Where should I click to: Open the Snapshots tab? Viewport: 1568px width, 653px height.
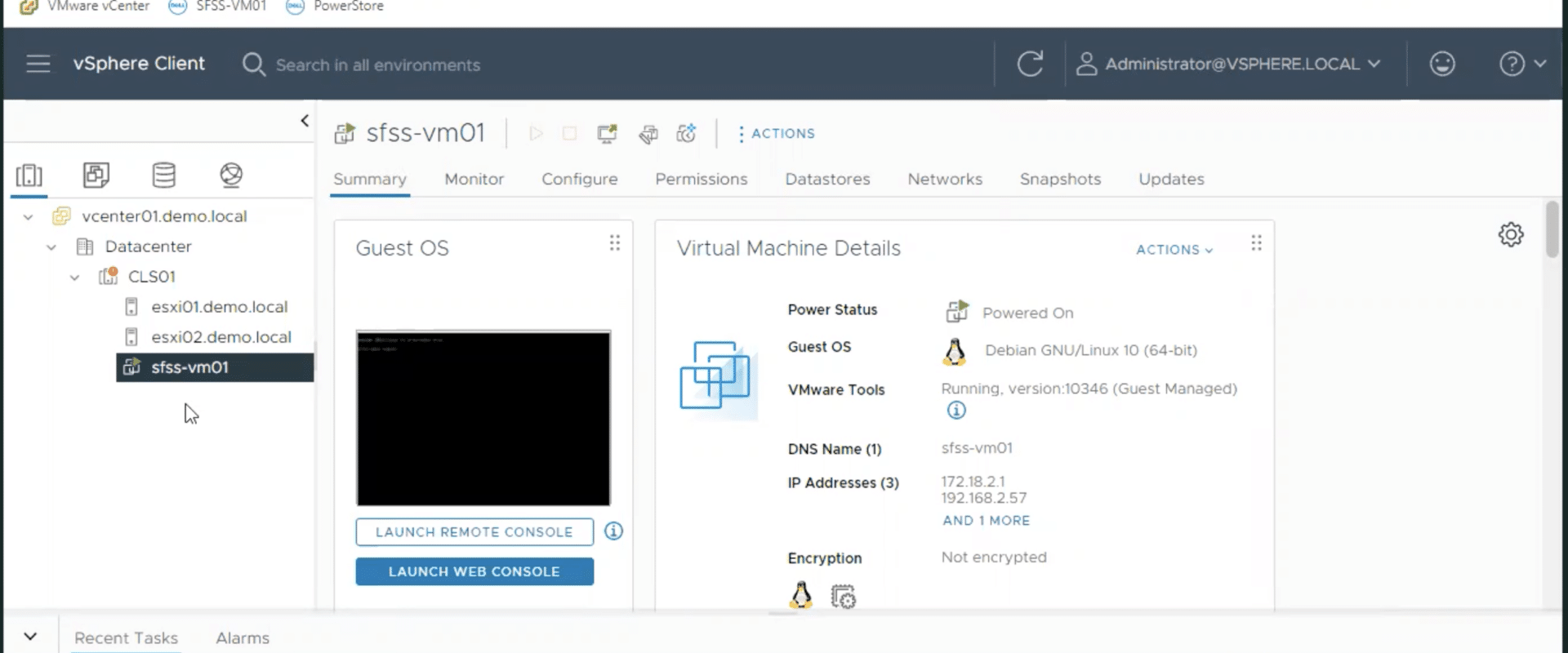tap(1060, 179)
